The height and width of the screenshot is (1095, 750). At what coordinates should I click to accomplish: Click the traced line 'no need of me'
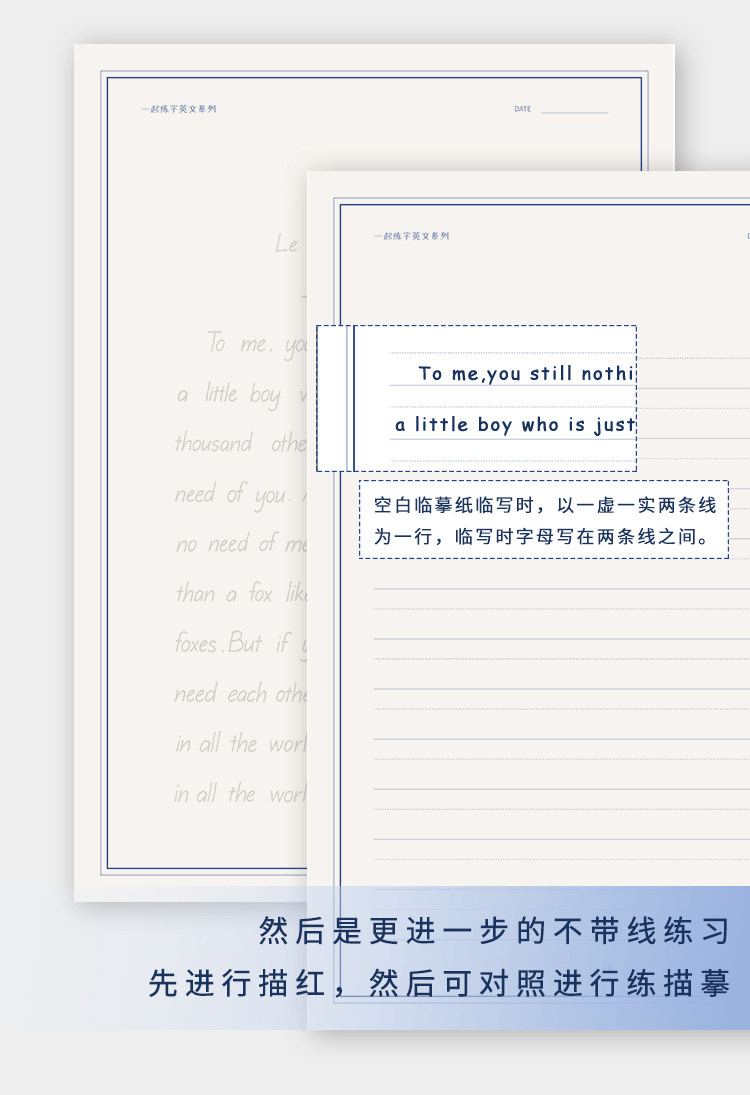[x=241, y=543]
